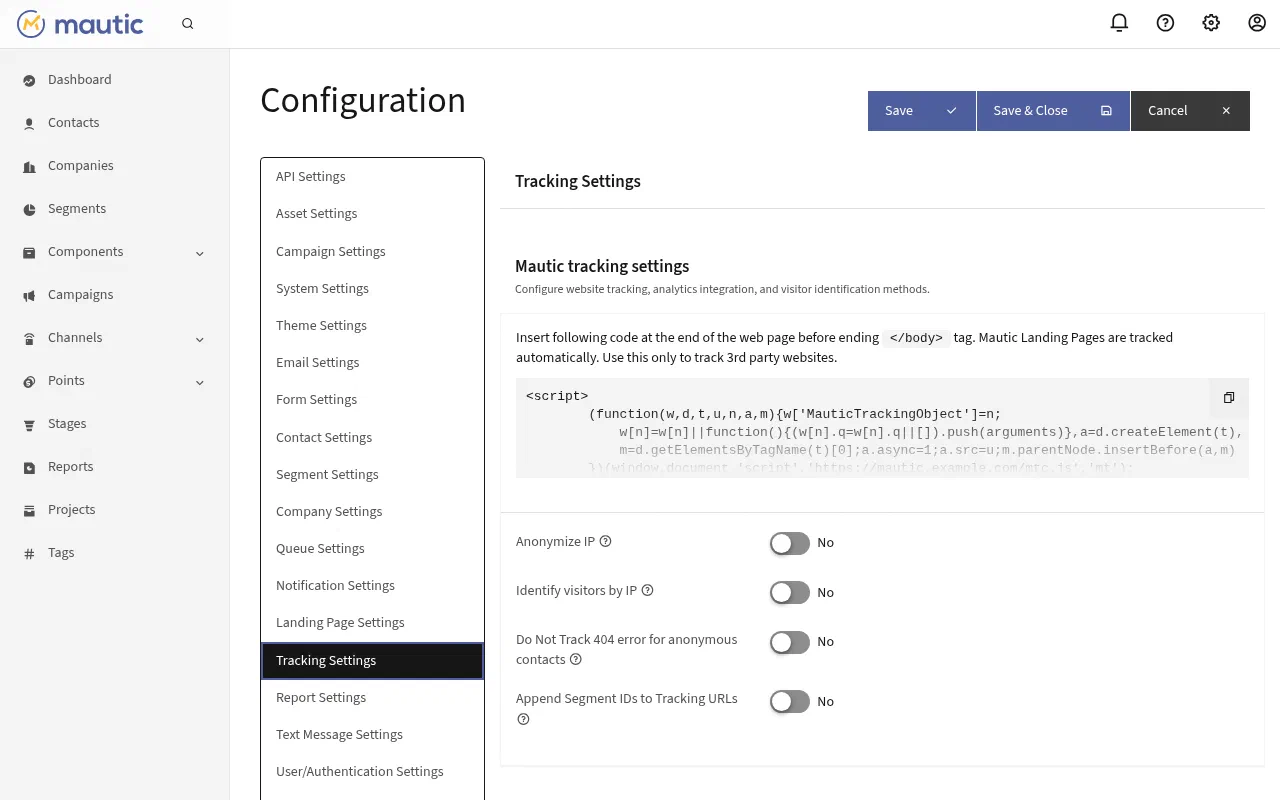Click the Companies sidebar icon
Viewport: 1280px width, 800px height.
[29, 166]
